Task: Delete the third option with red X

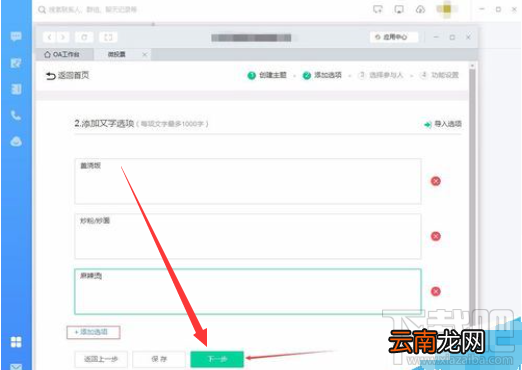Action: 436,291
